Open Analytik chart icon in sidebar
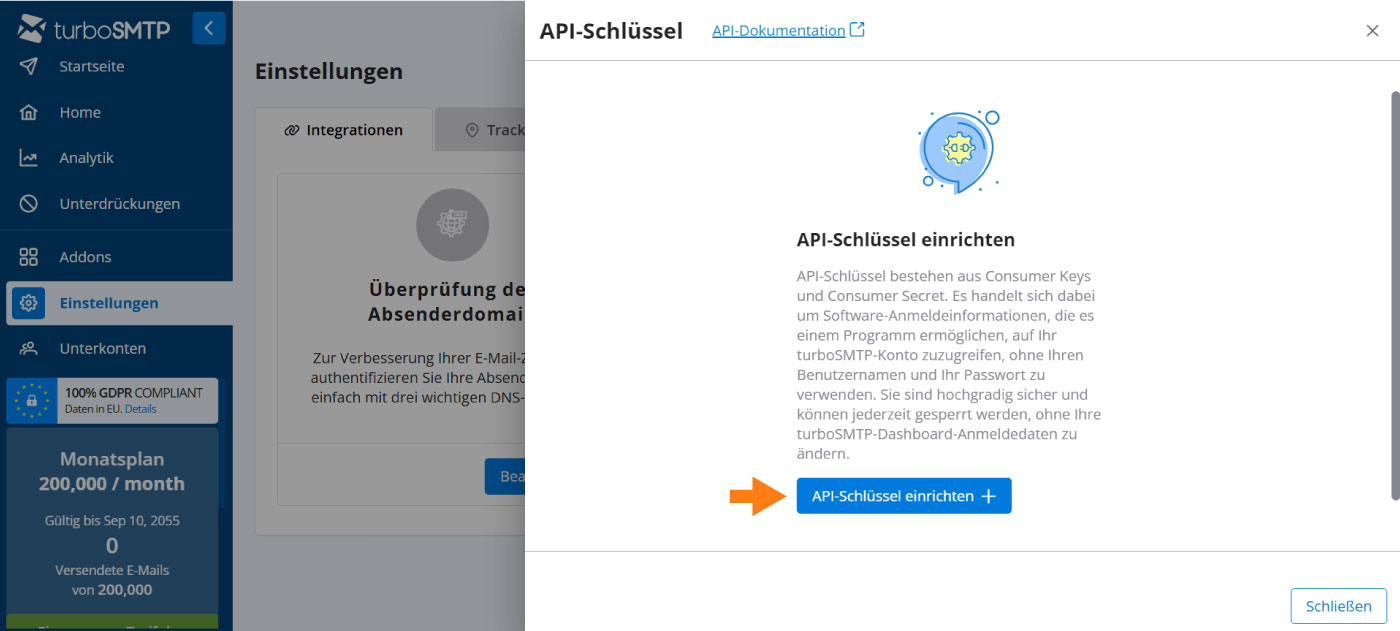 click(x=29, y=158)
